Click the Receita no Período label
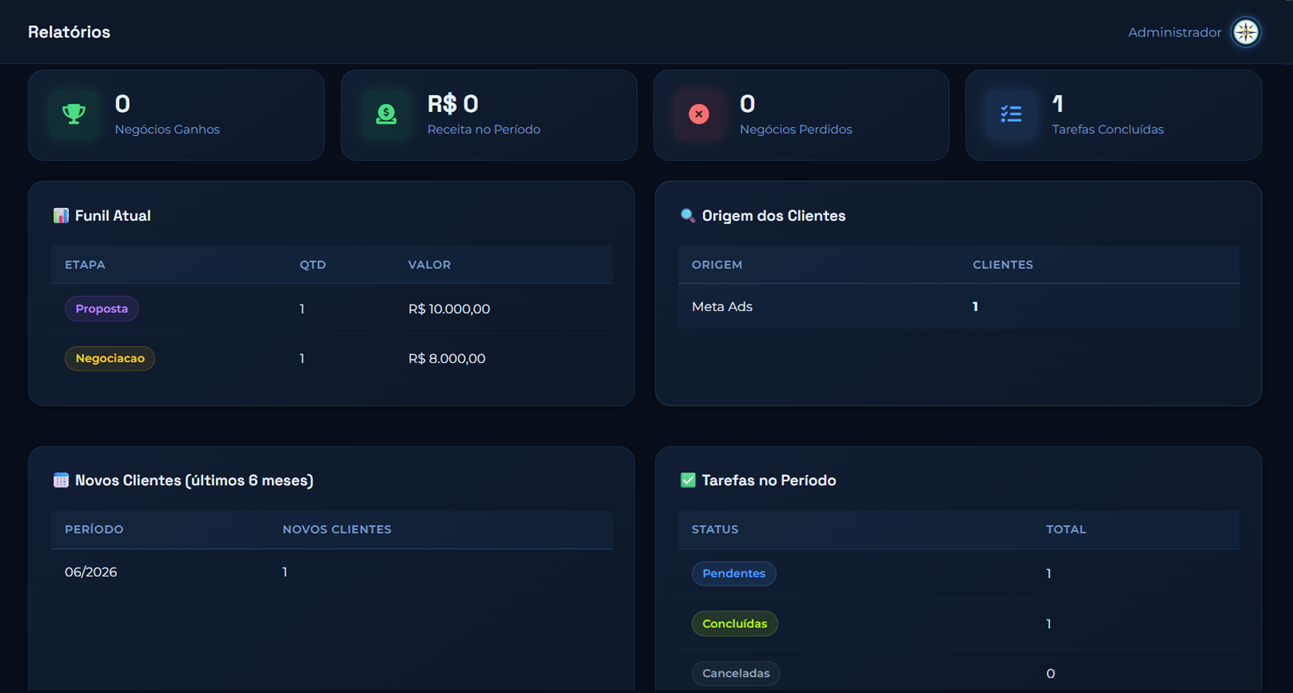Viewport: 1293px width, 693px height. click(x=484, y=129)
